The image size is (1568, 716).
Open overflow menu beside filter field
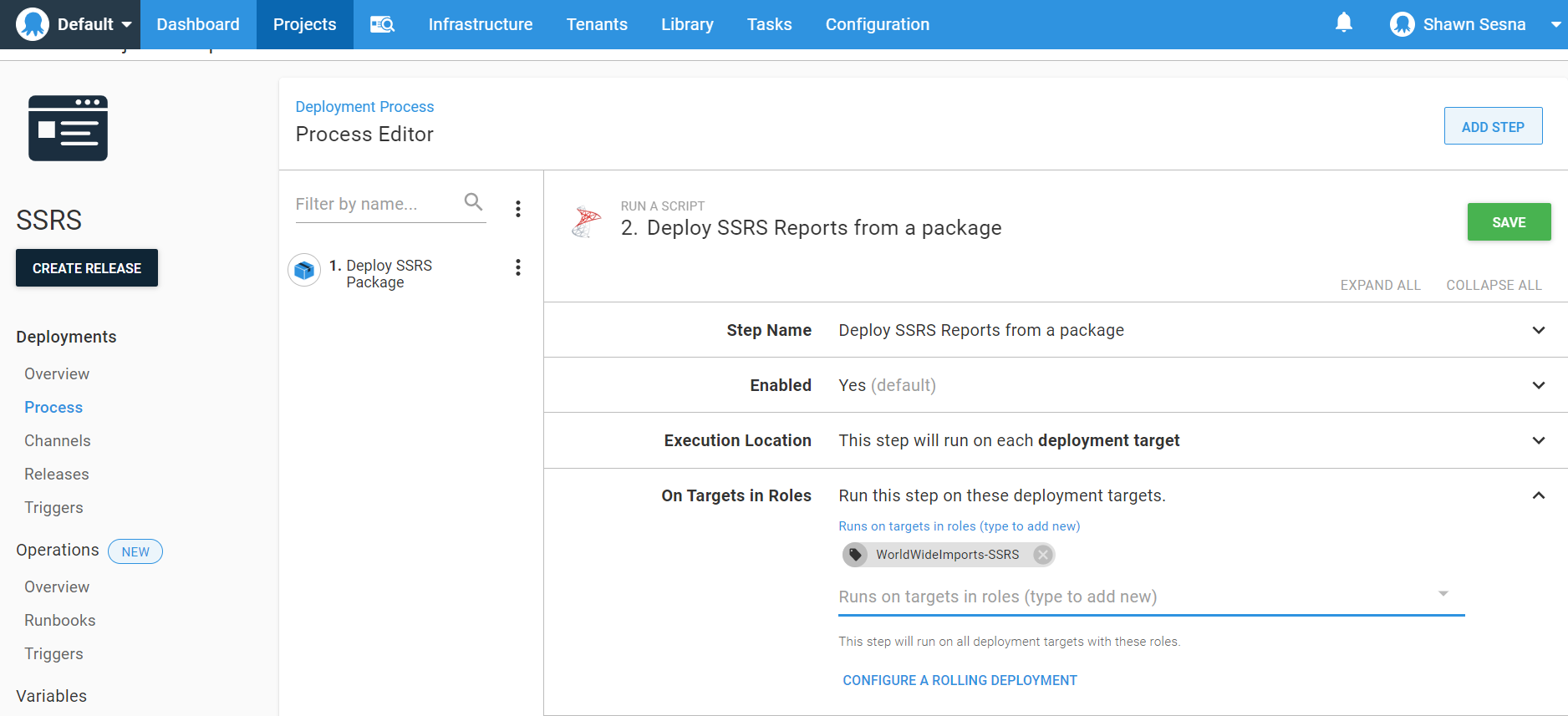(518, 209)
